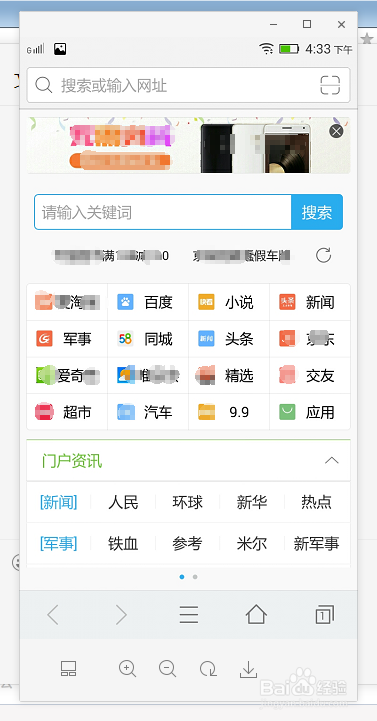The image size is (377, 721).
Task: Focus the keyword search input field
Action: tap(163, 212)
